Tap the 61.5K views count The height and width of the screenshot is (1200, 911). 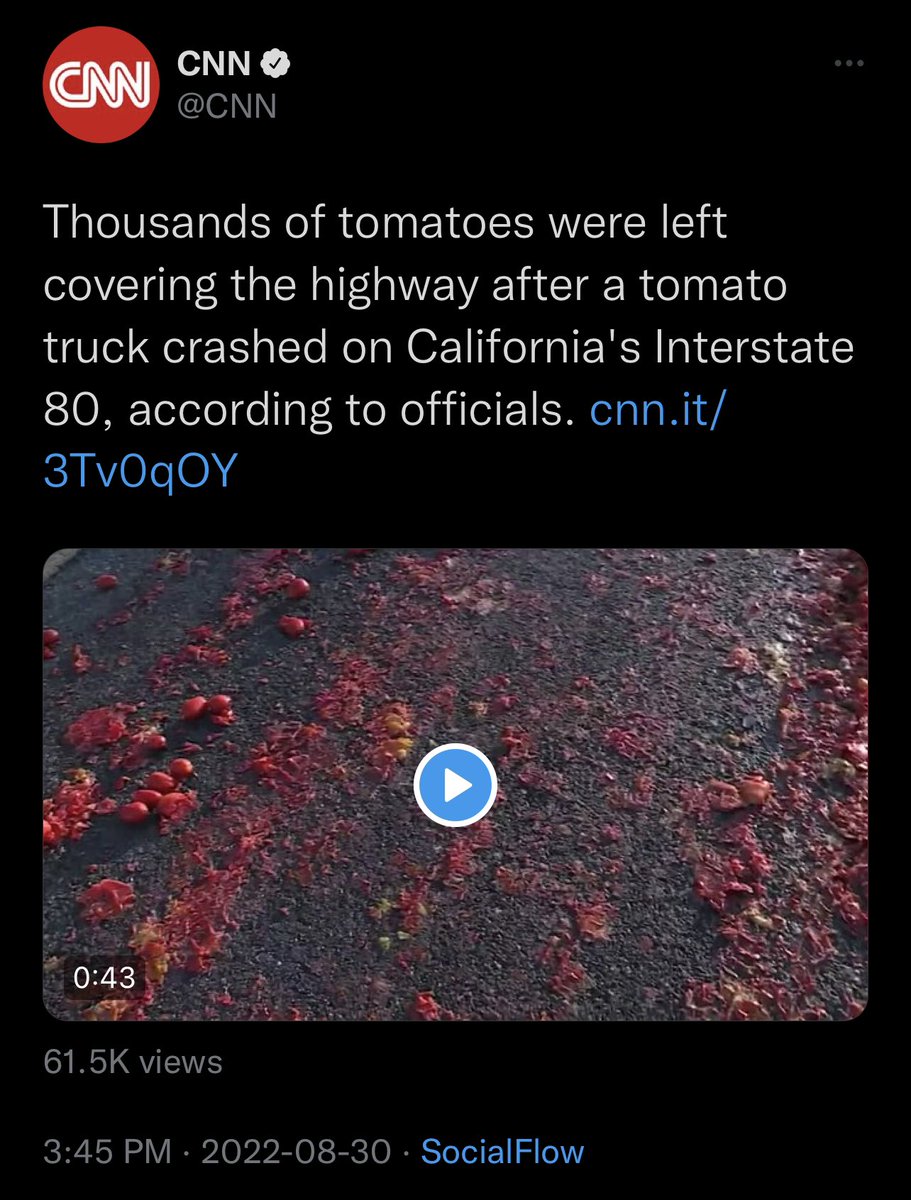133,1062
